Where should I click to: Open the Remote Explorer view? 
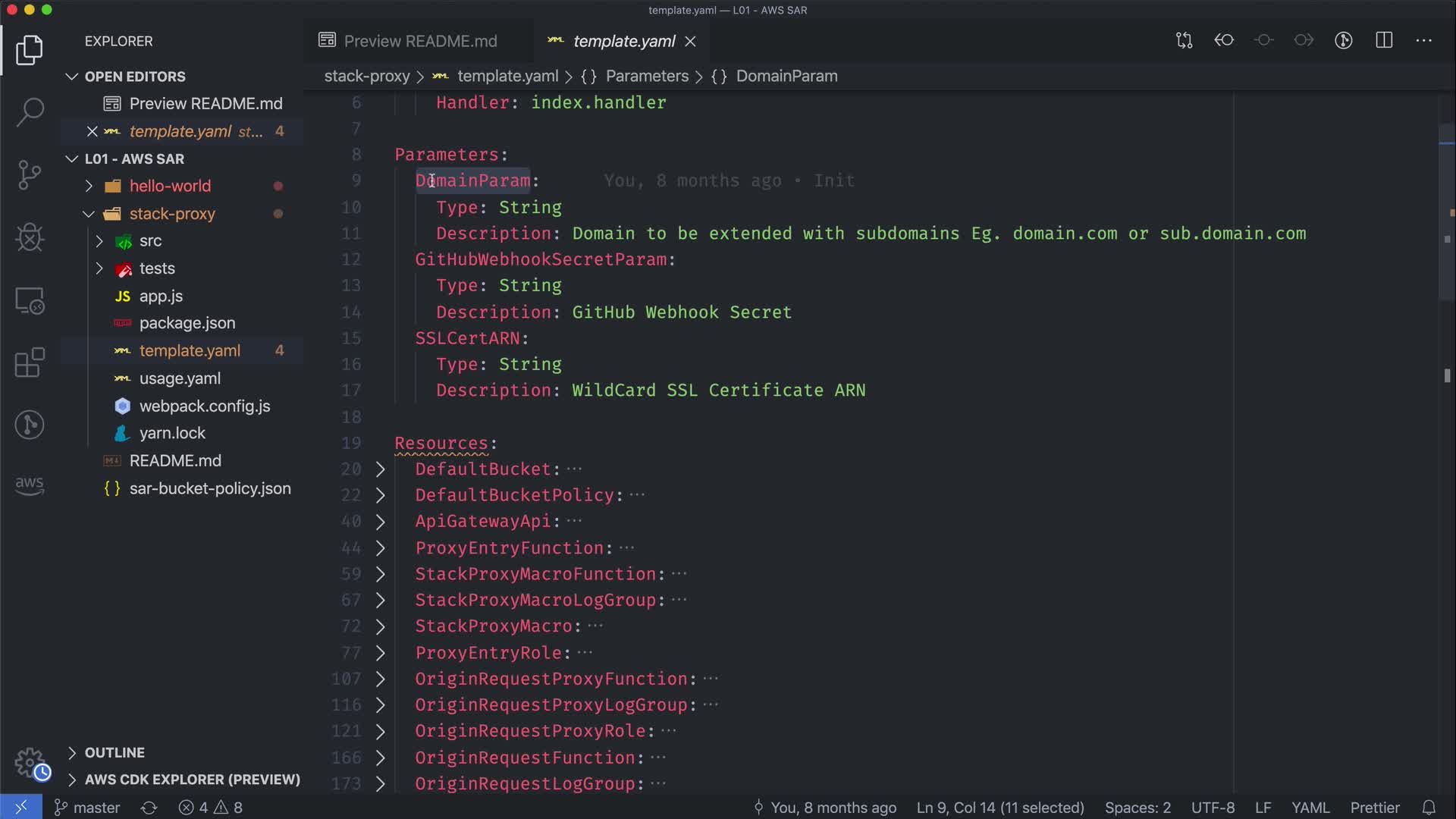[x=30, y=301]
